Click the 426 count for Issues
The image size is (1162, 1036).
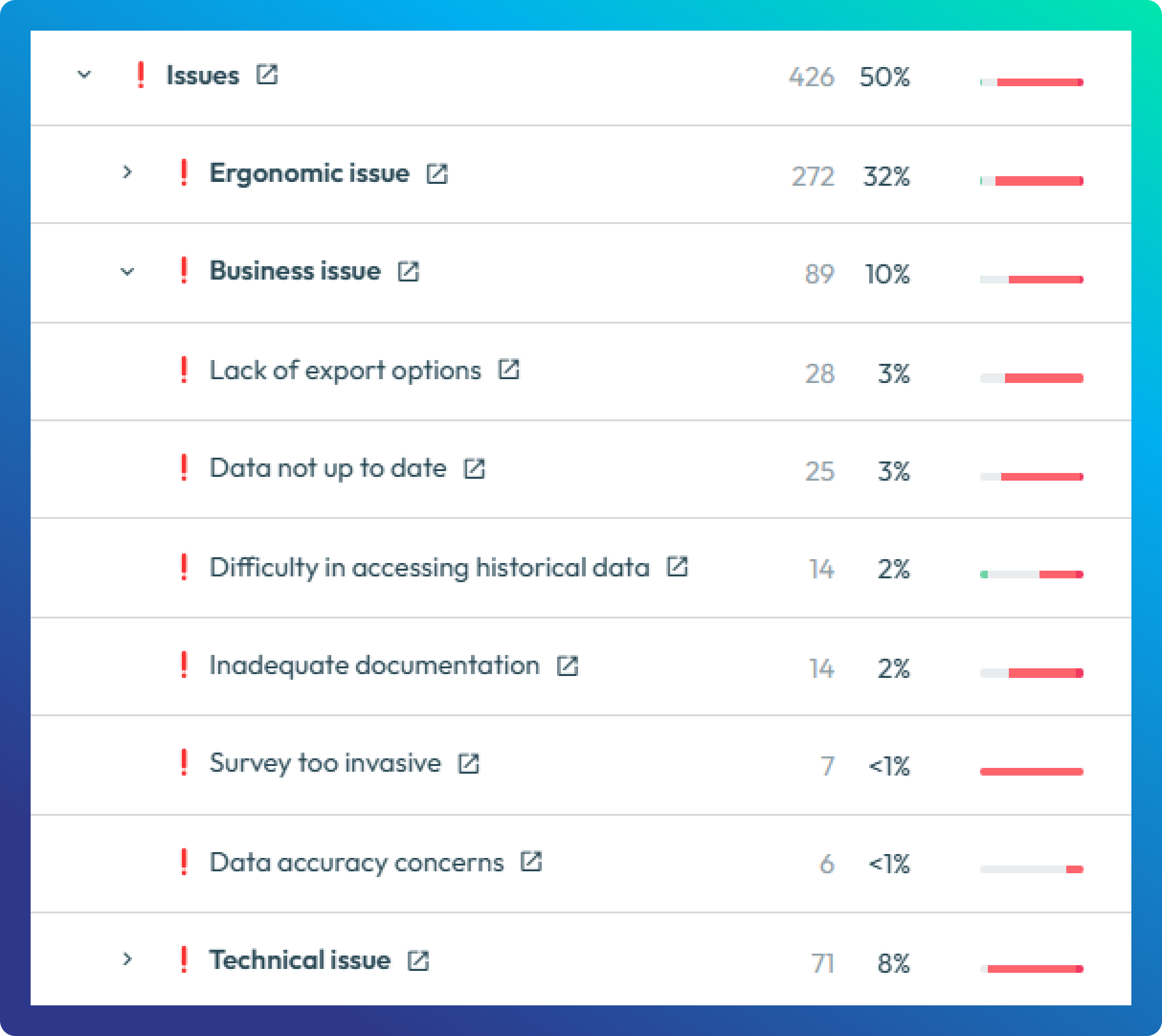click(810, 77)
